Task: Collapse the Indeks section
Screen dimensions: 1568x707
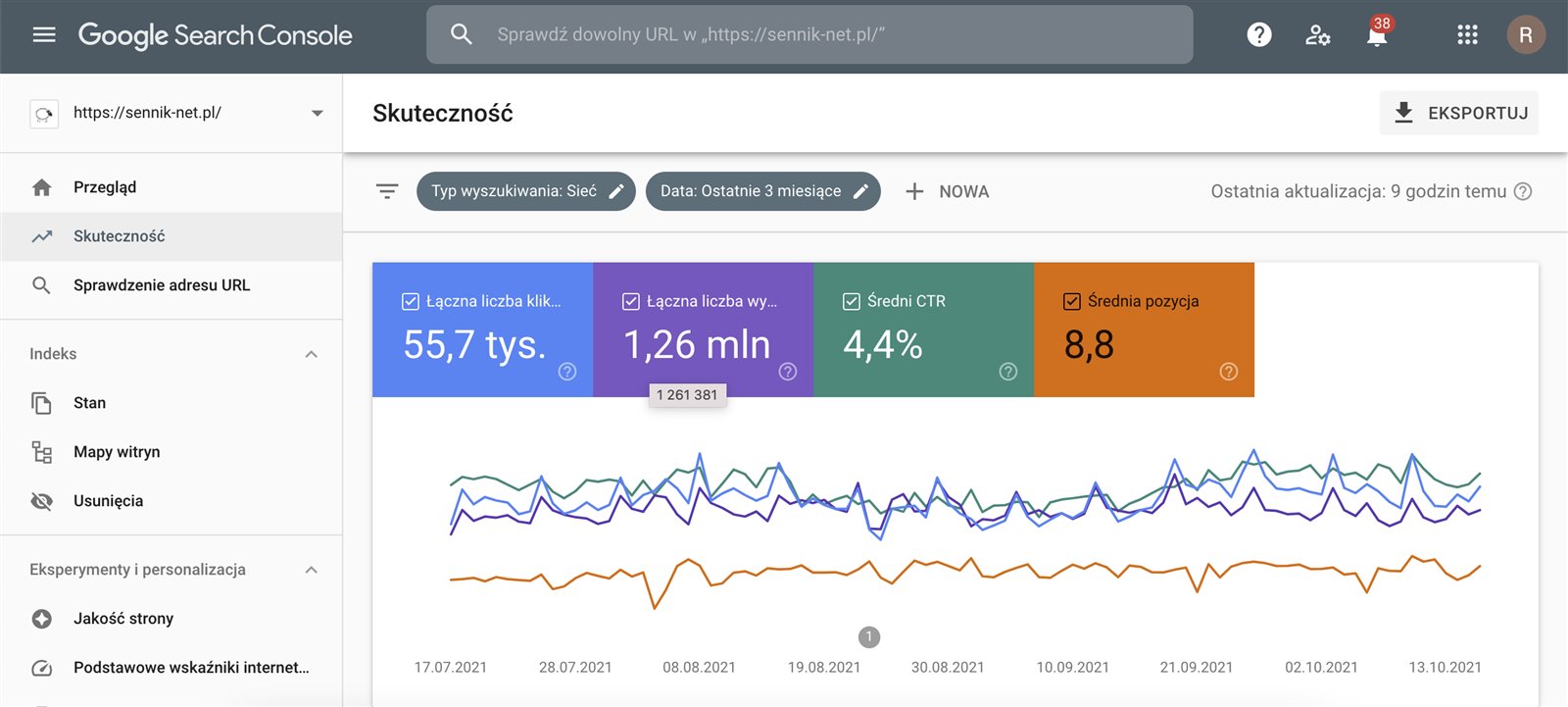Action: (311, 354)
